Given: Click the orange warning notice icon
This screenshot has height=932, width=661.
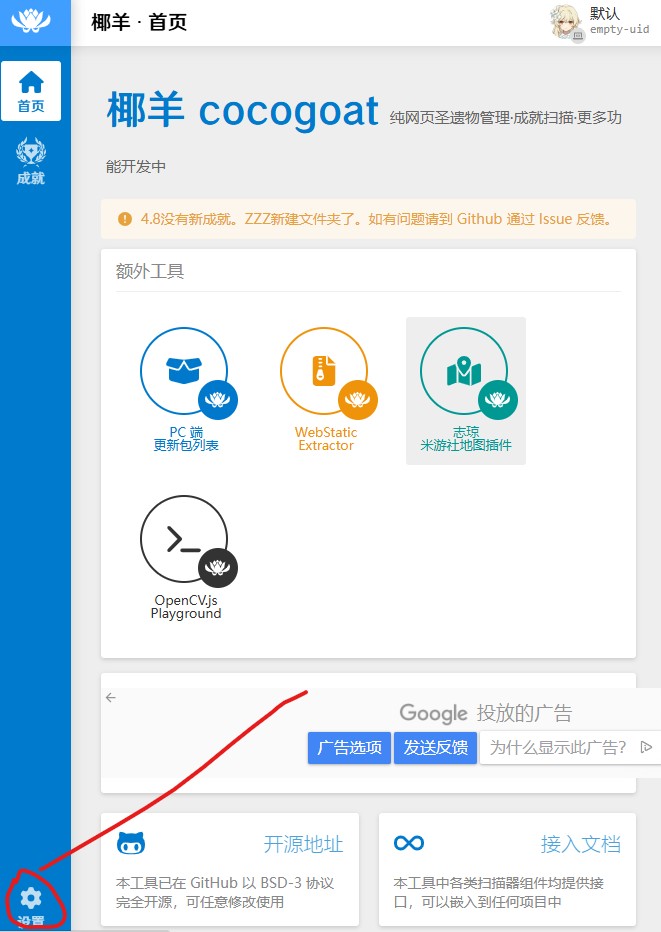Looking at the screenshot, I should pos(125,219).
